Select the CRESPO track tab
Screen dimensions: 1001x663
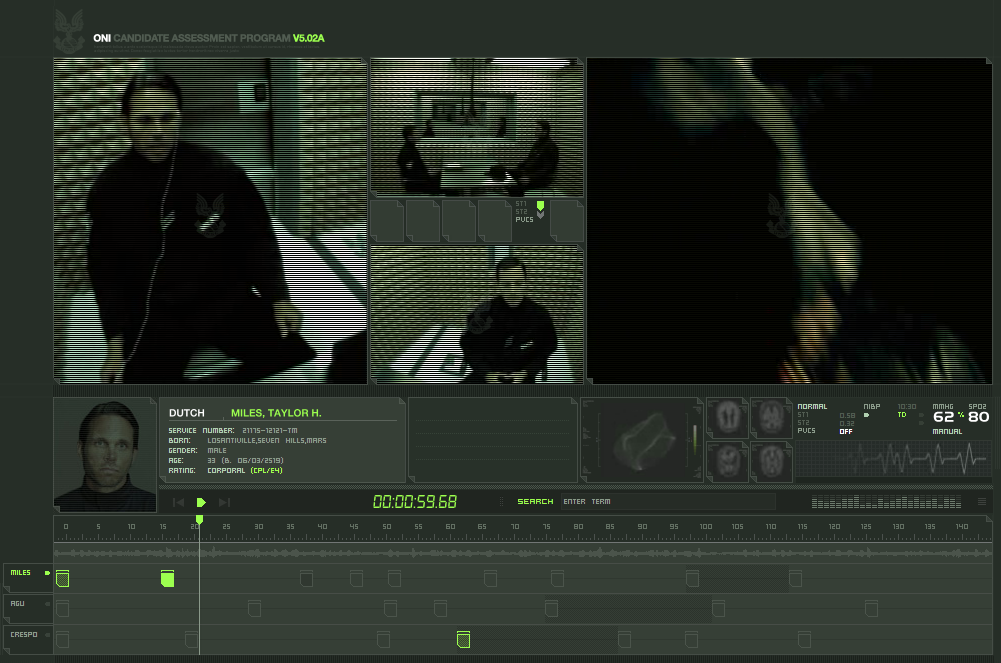(x=24, y=635)
